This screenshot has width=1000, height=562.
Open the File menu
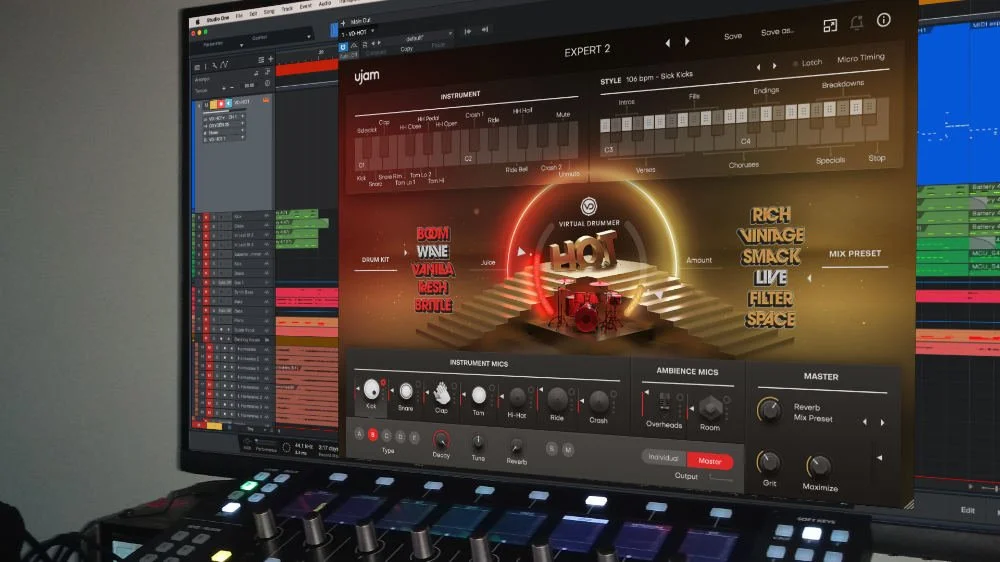[239, 16]
